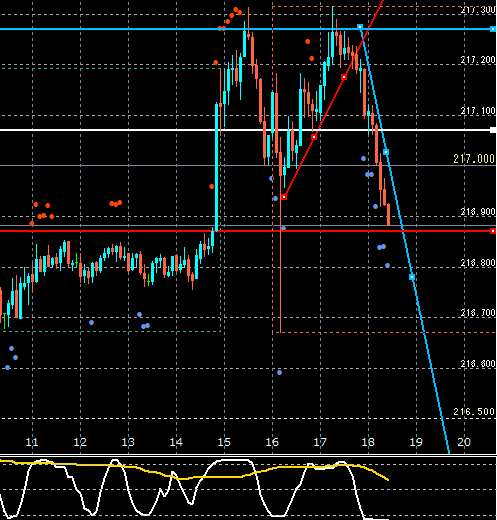Image resolution: width=497 pixels, height=520 pixels.
Task: Click the date label 20 on time axis
Action: click(464, 442)
